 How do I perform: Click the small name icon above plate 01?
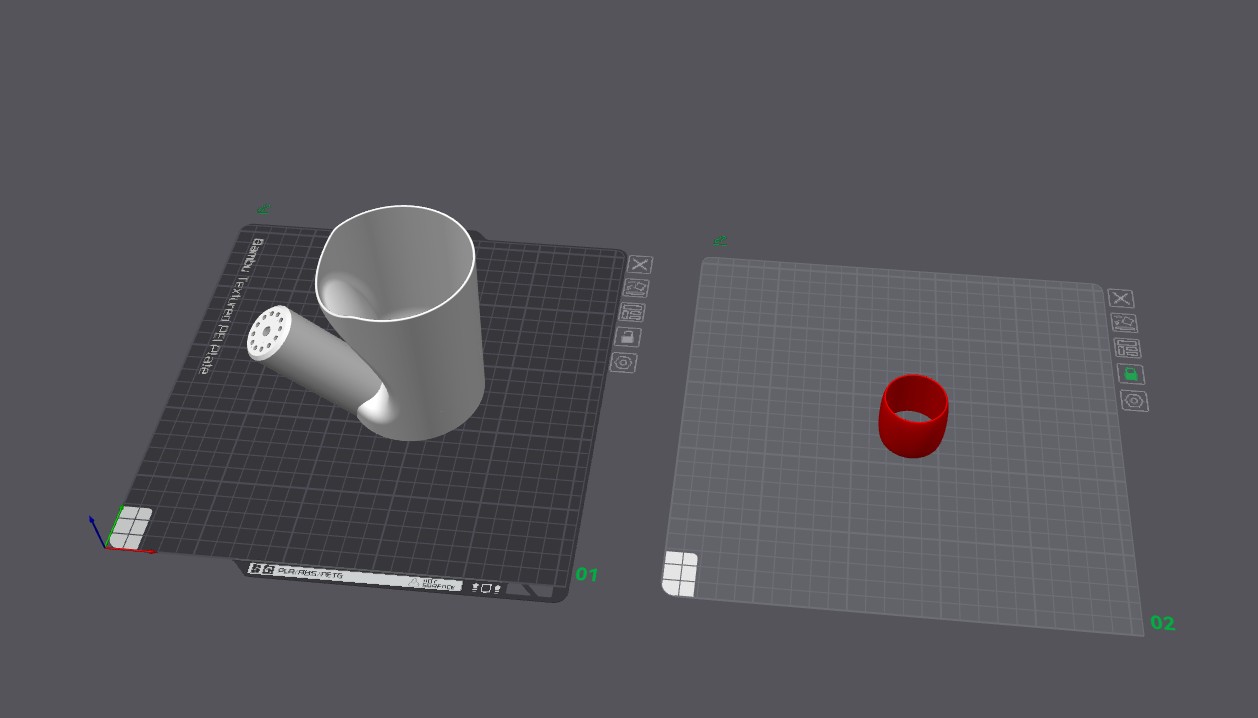coord(263,210)
